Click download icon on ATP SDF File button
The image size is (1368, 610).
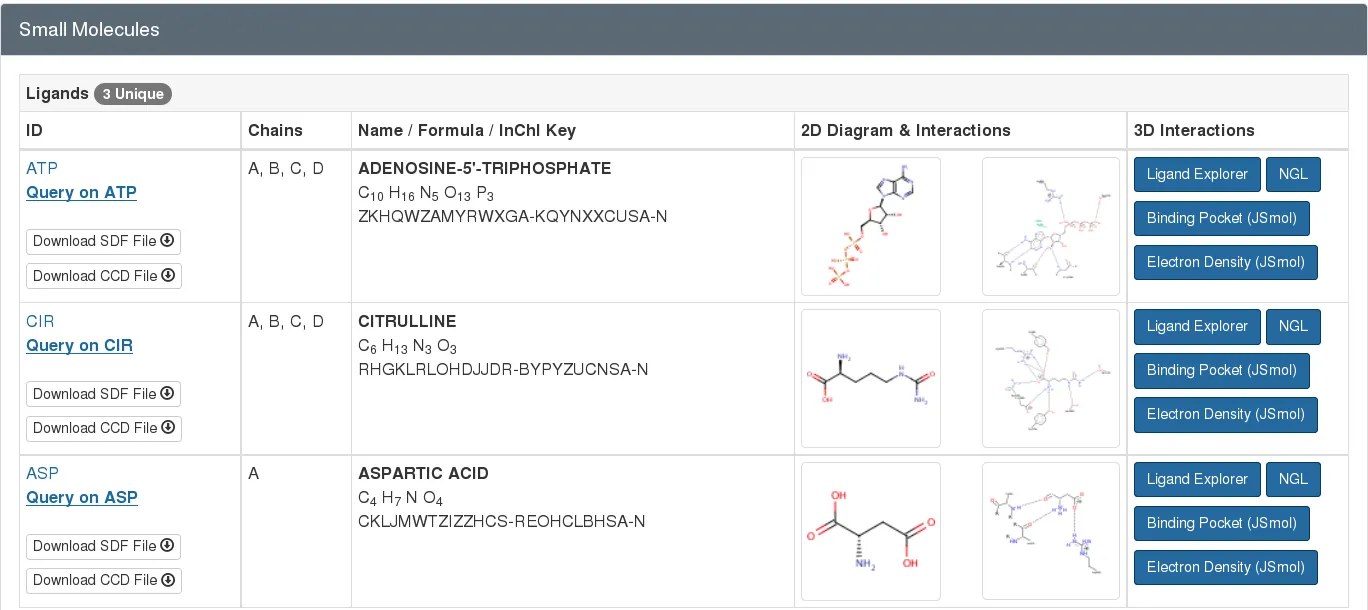tap(168, 241)
